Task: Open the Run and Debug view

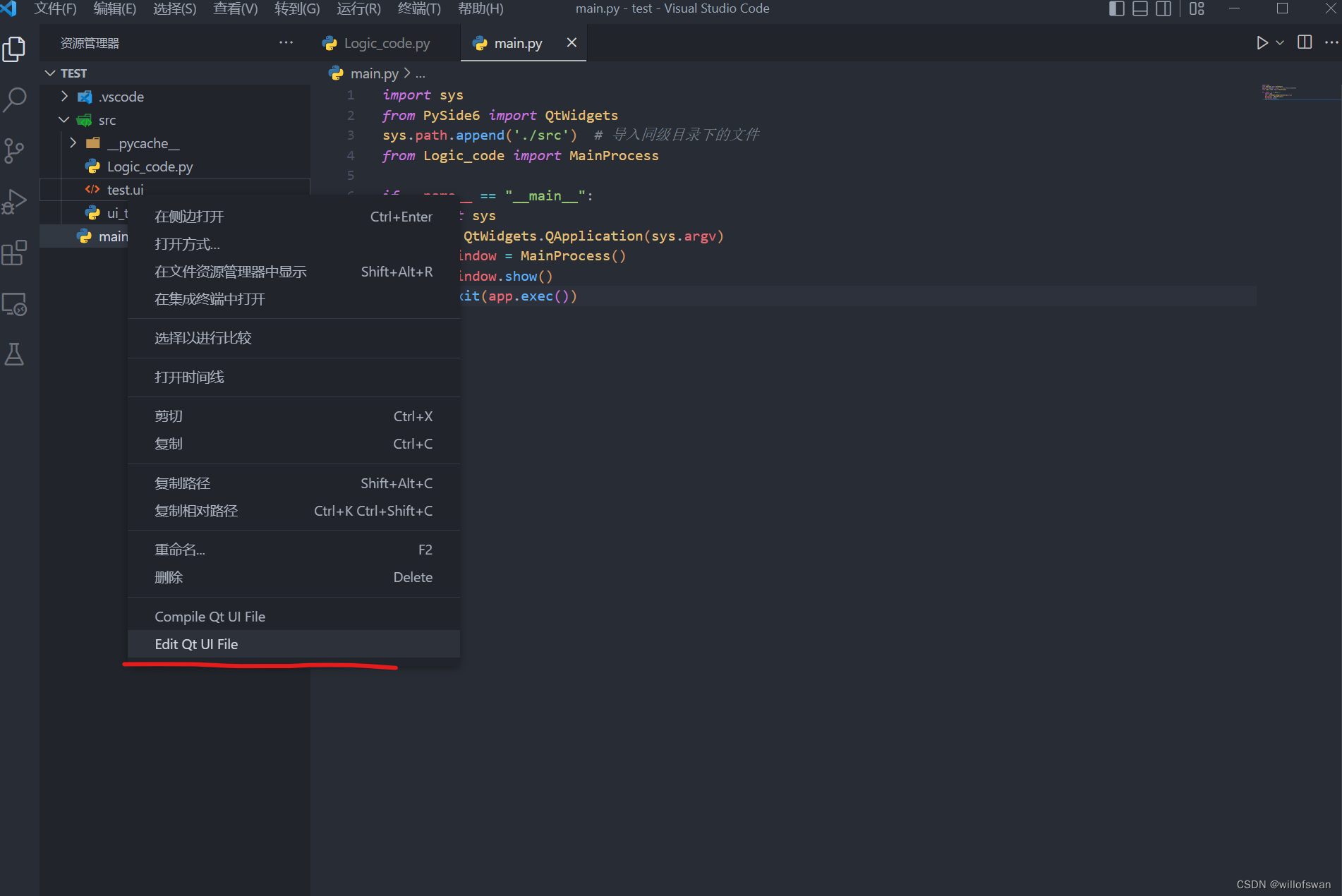Action: [x=14, y=202]
